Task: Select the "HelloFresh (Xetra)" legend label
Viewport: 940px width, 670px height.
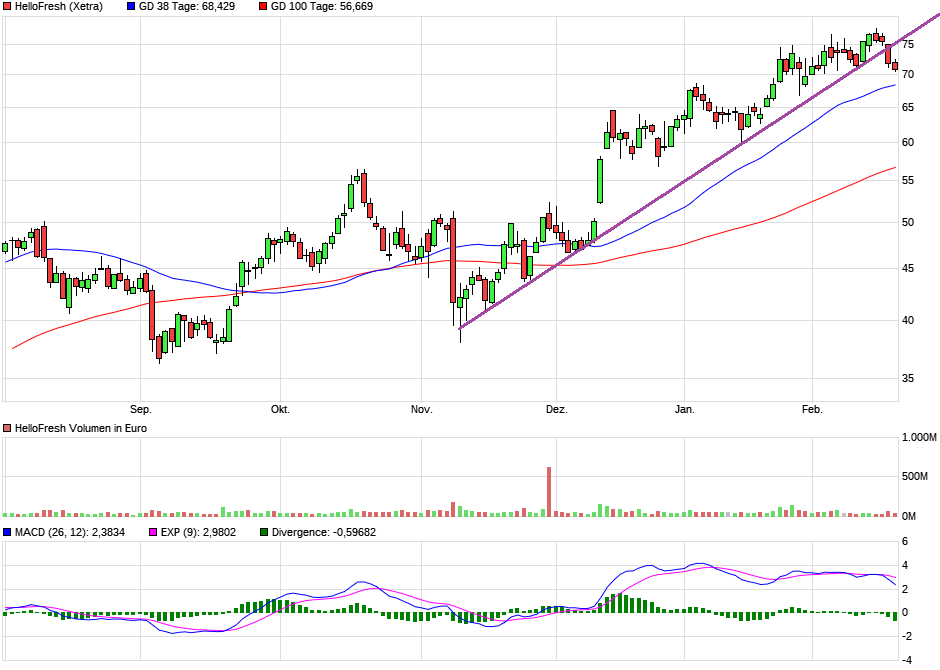Action: 59,7
